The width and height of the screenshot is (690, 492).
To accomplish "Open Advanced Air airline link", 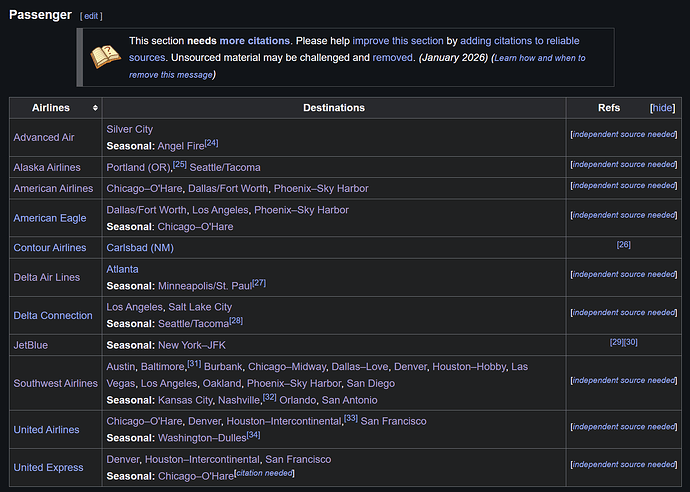I will (44, 137).
